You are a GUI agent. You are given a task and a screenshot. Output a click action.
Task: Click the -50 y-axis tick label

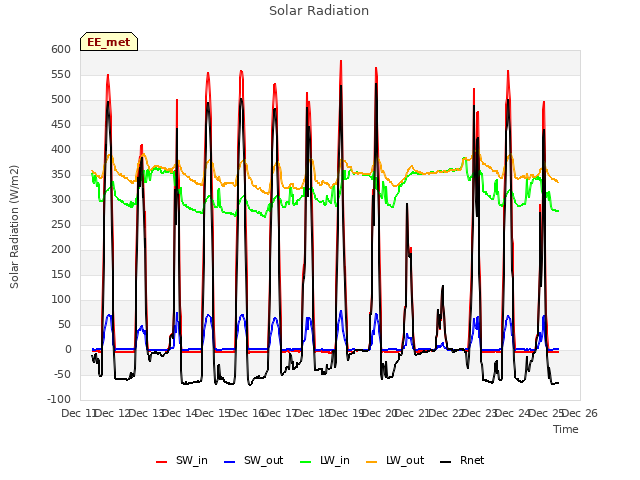click(x=62, y=374)
